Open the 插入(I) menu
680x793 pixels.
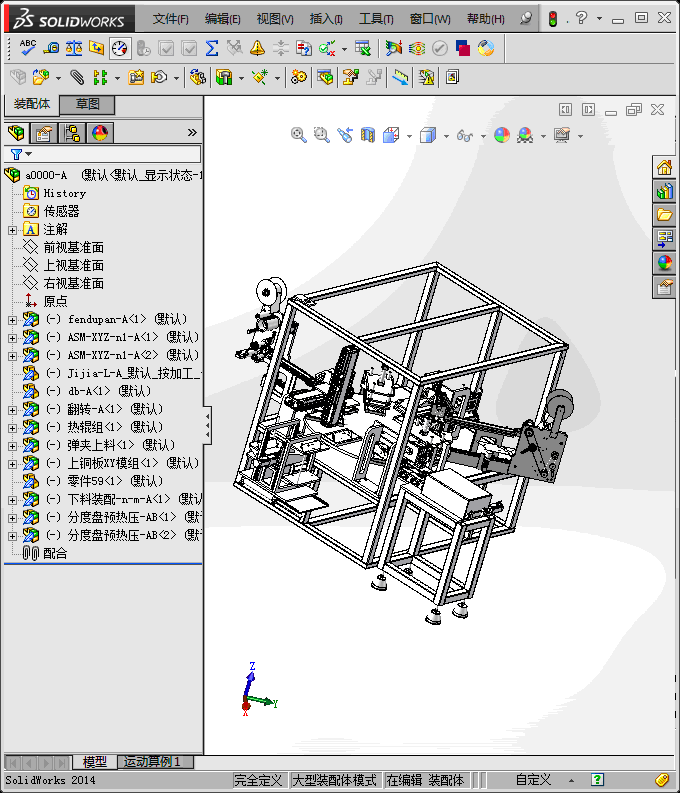tap(326, 19)
